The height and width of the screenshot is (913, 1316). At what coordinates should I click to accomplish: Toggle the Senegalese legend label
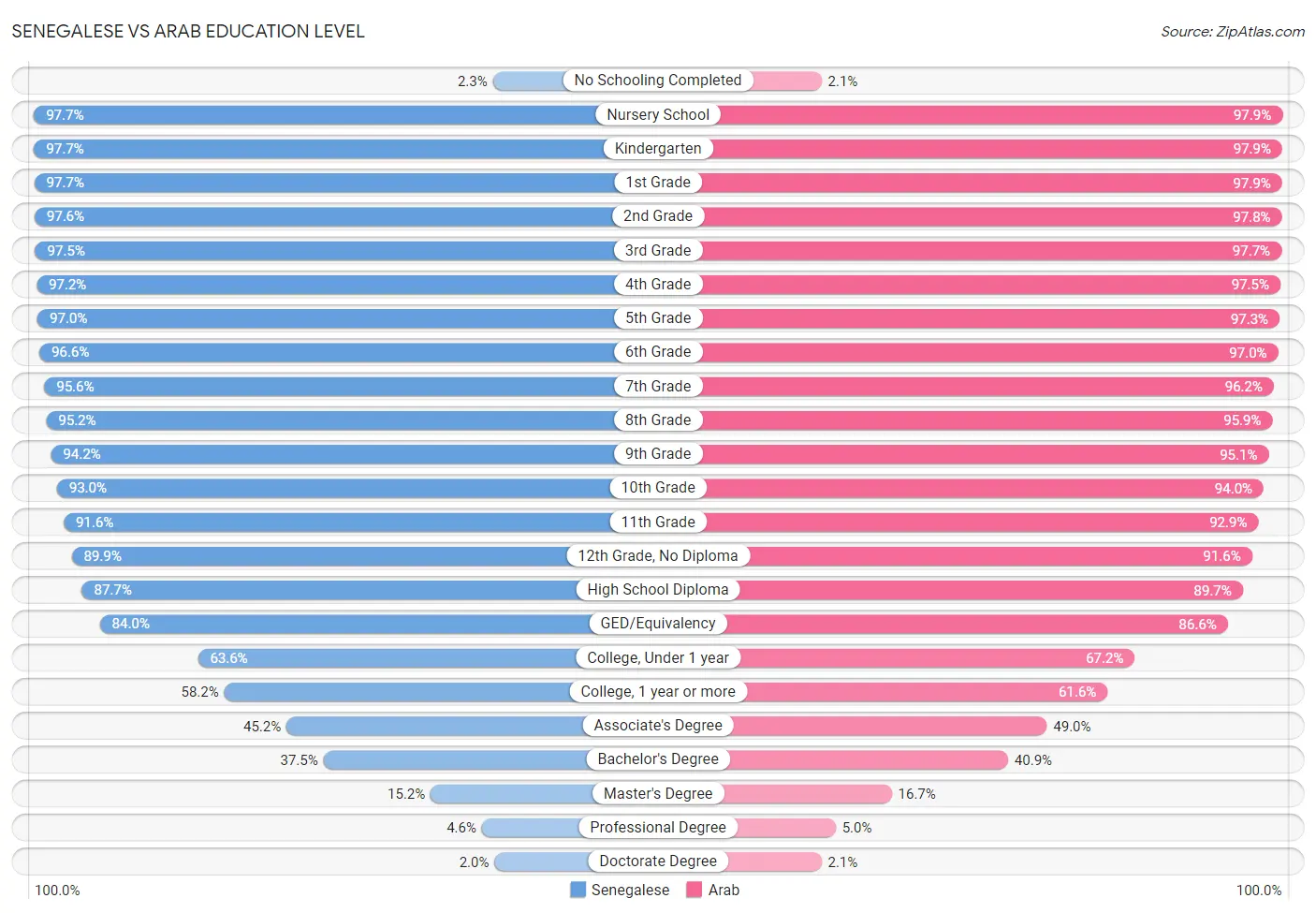(630, 890)
